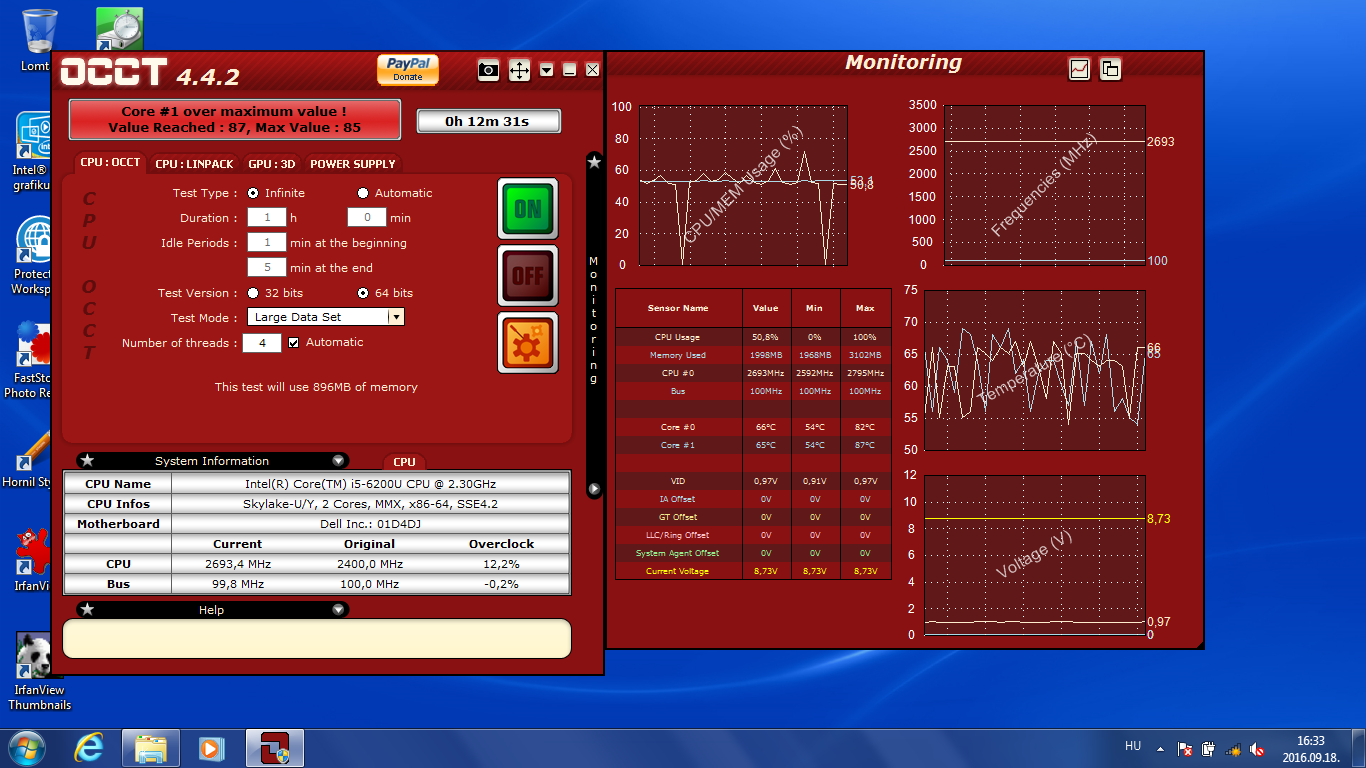Click the OCCT taskbar button
Viewport: 1366px width, 768px height.
(x=274, y=748)
